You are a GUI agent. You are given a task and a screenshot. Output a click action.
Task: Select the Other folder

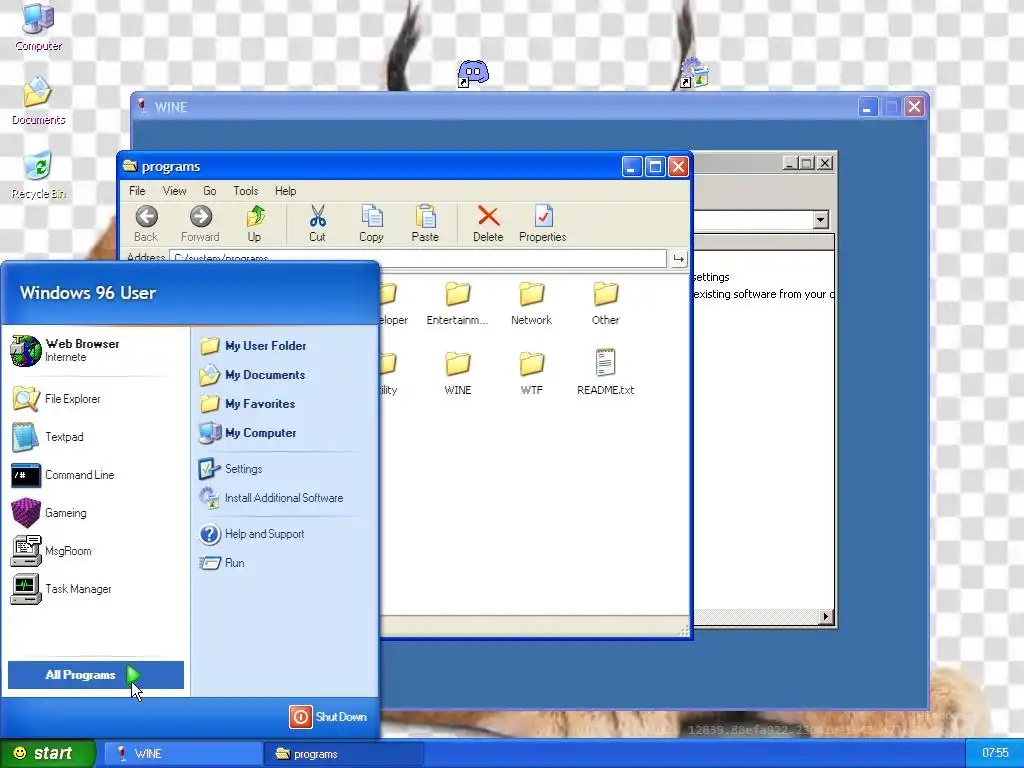pos(605,303)
